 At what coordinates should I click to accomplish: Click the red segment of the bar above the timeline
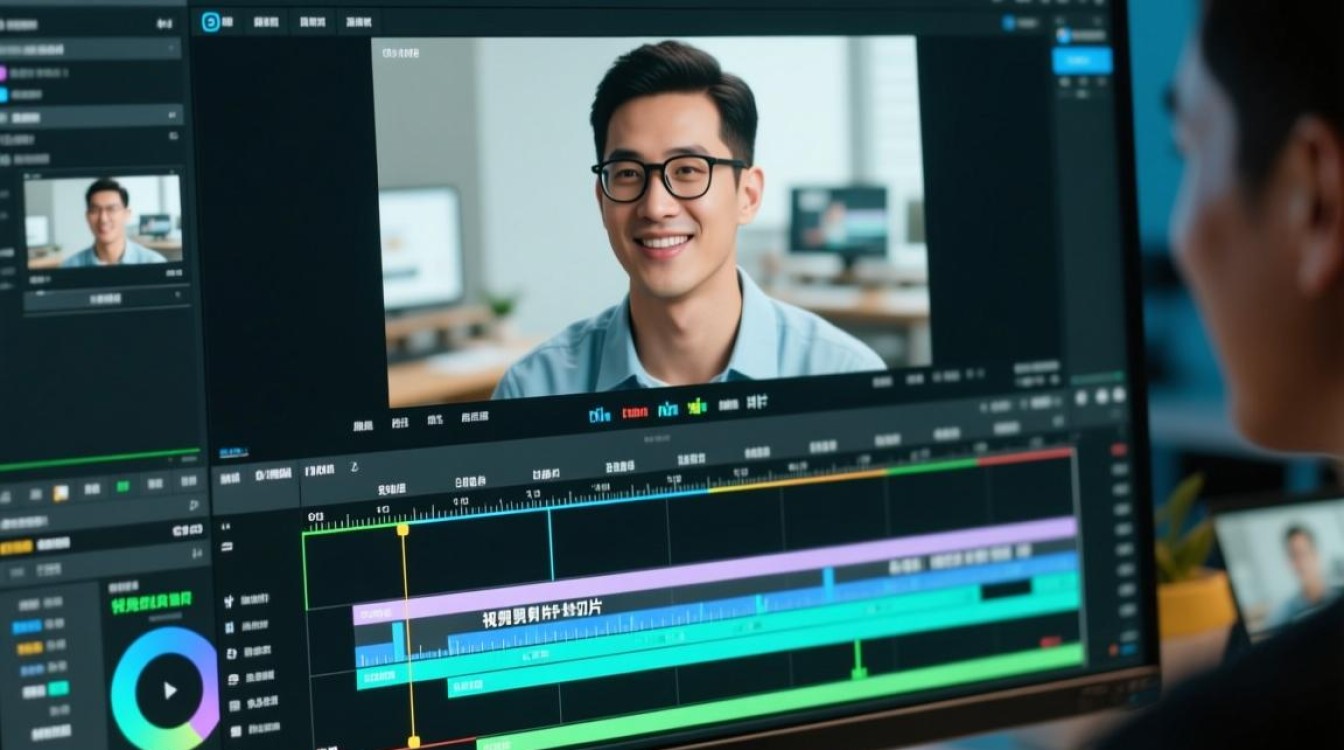point(1025,457)
